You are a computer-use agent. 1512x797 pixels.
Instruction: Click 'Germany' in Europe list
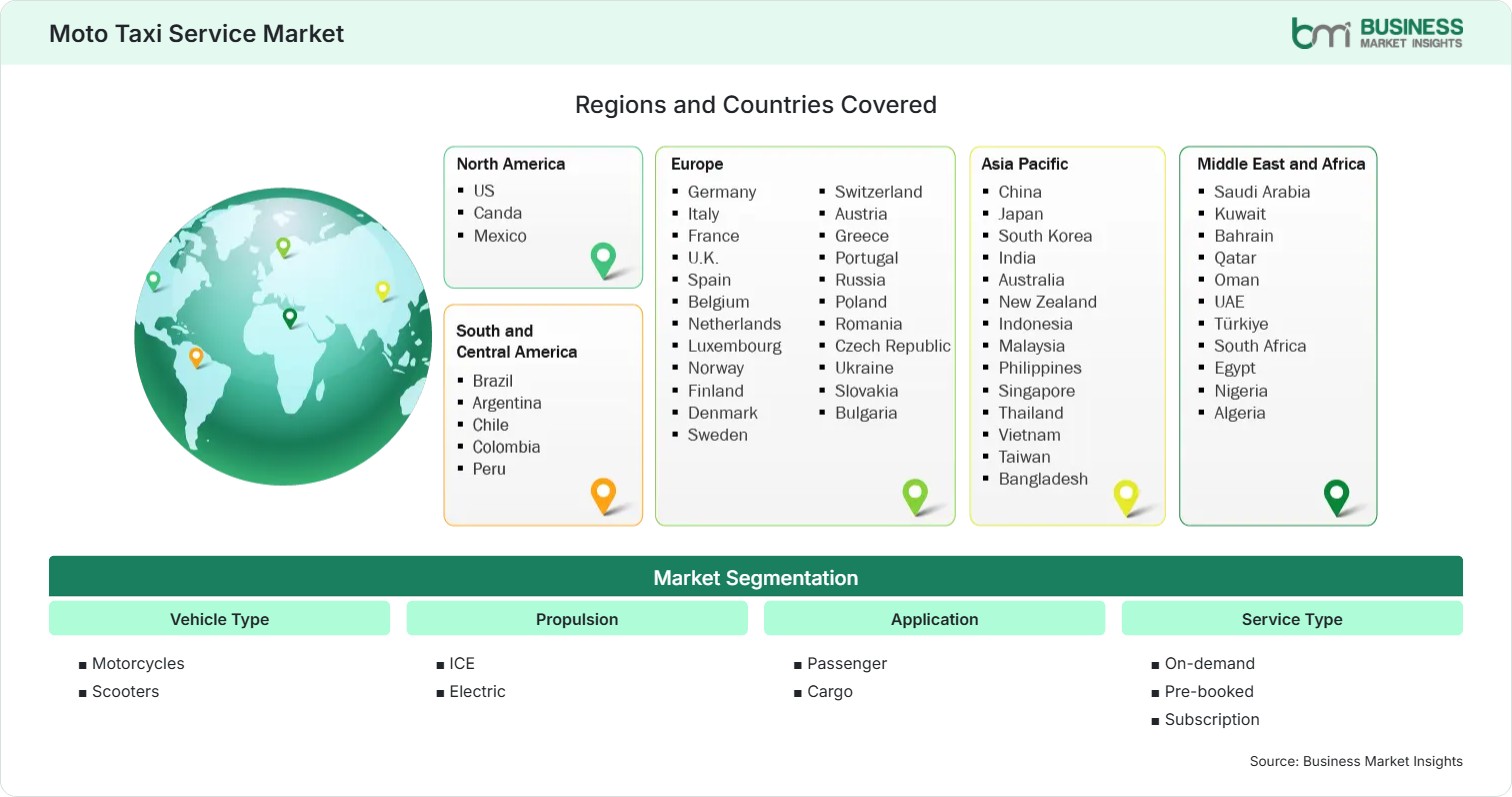(x=722, y=191)
